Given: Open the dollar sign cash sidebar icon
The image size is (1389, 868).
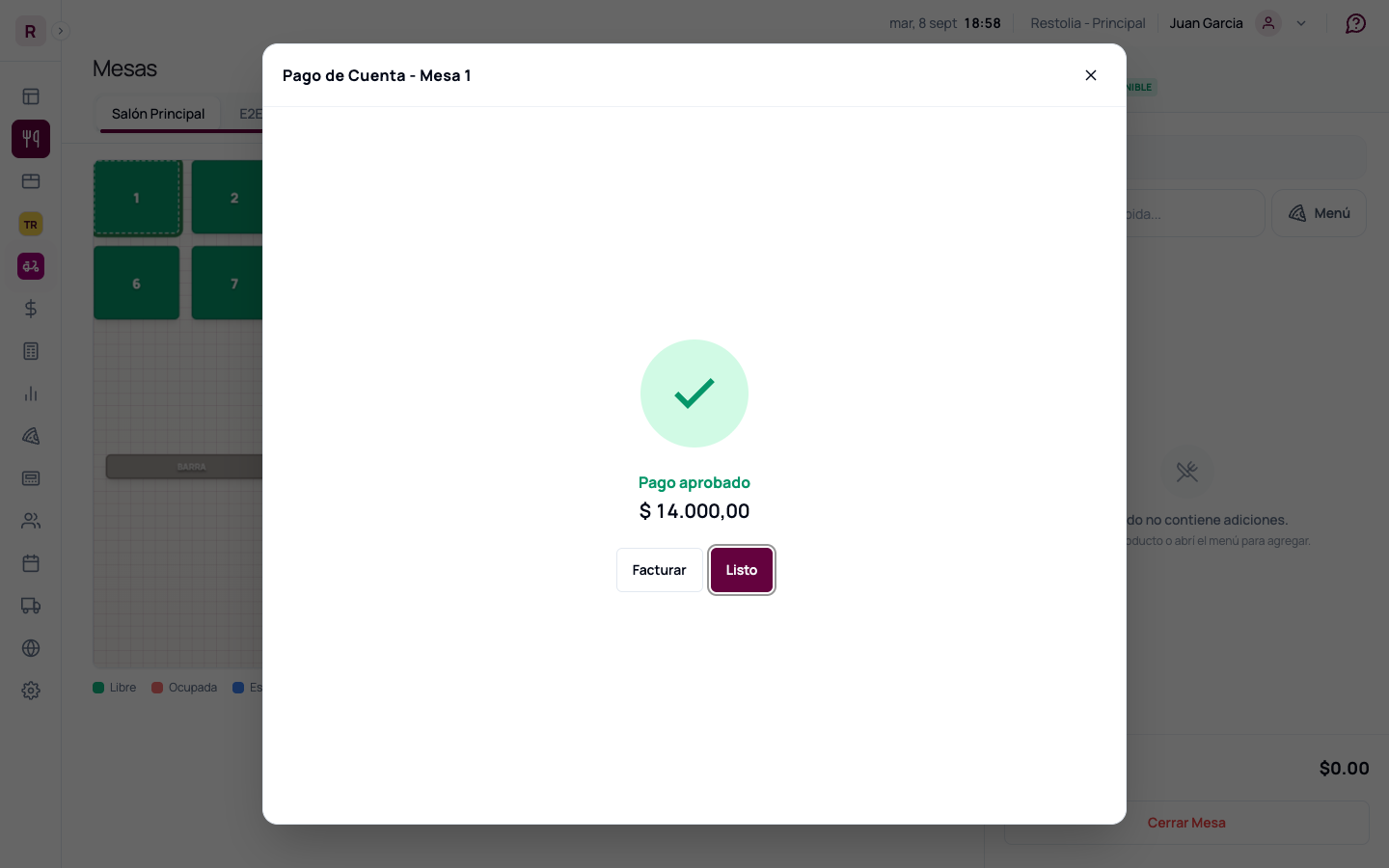Looking at the screenshot, I should pos(31,309).
